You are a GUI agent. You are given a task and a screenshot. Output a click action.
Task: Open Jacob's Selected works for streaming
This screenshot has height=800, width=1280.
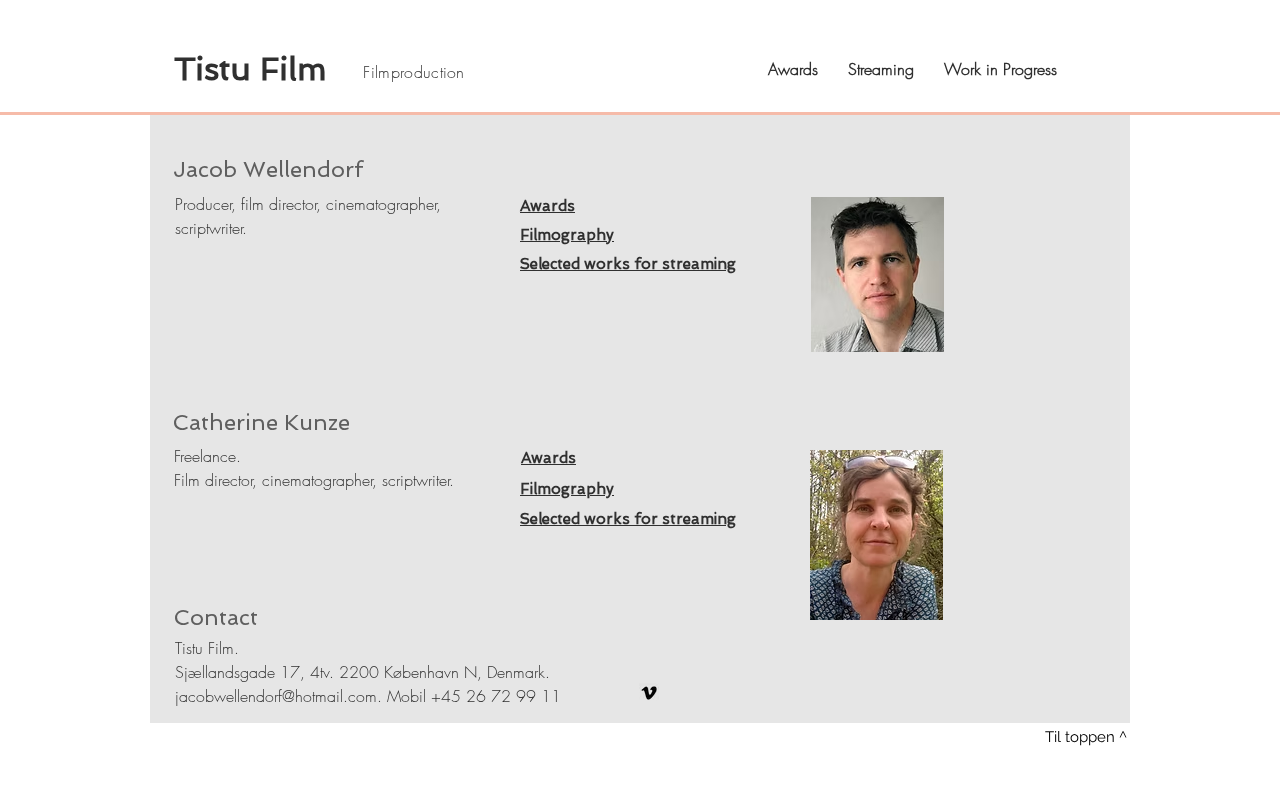628,264
